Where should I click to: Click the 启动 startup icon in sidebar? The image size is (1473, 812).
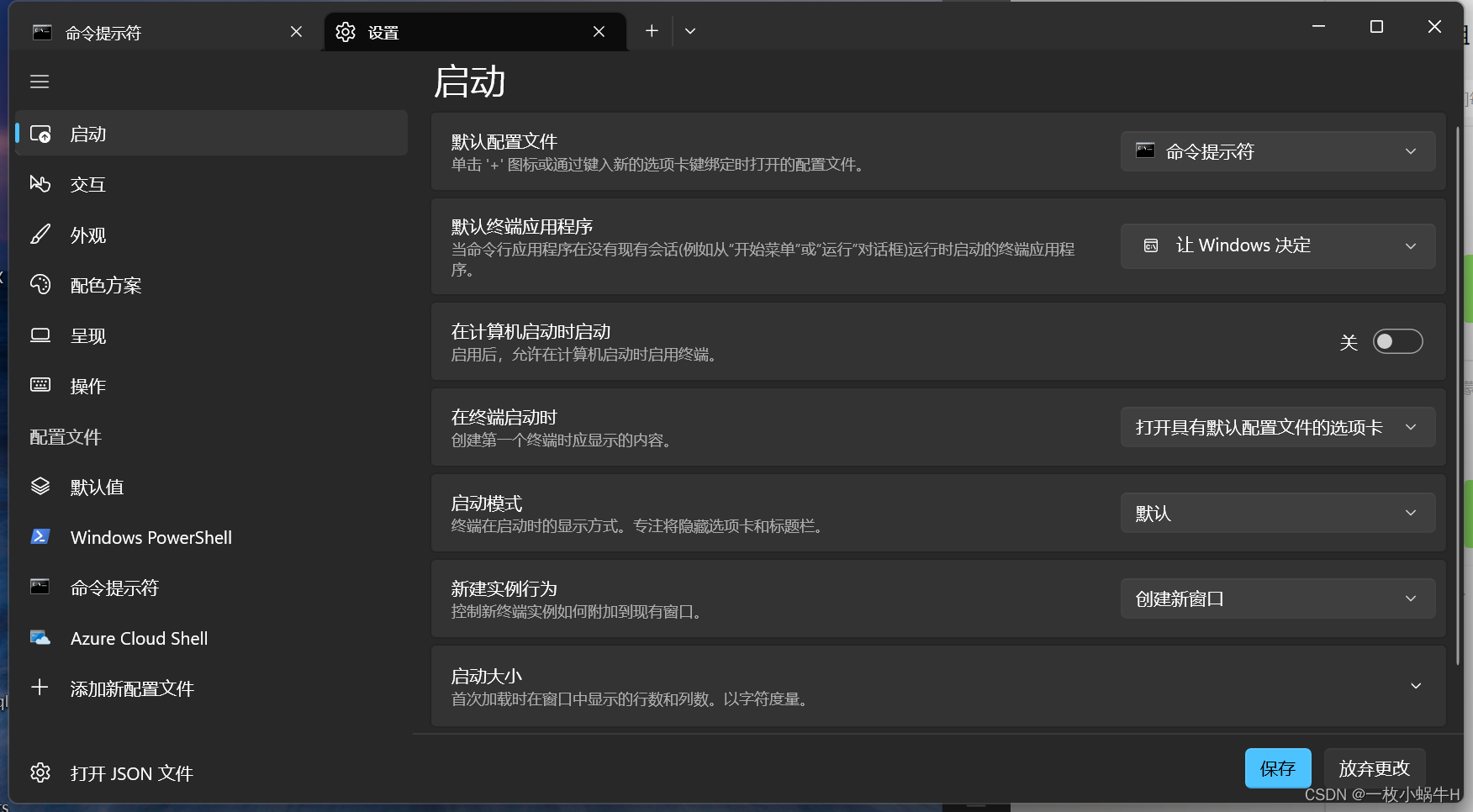40,134
